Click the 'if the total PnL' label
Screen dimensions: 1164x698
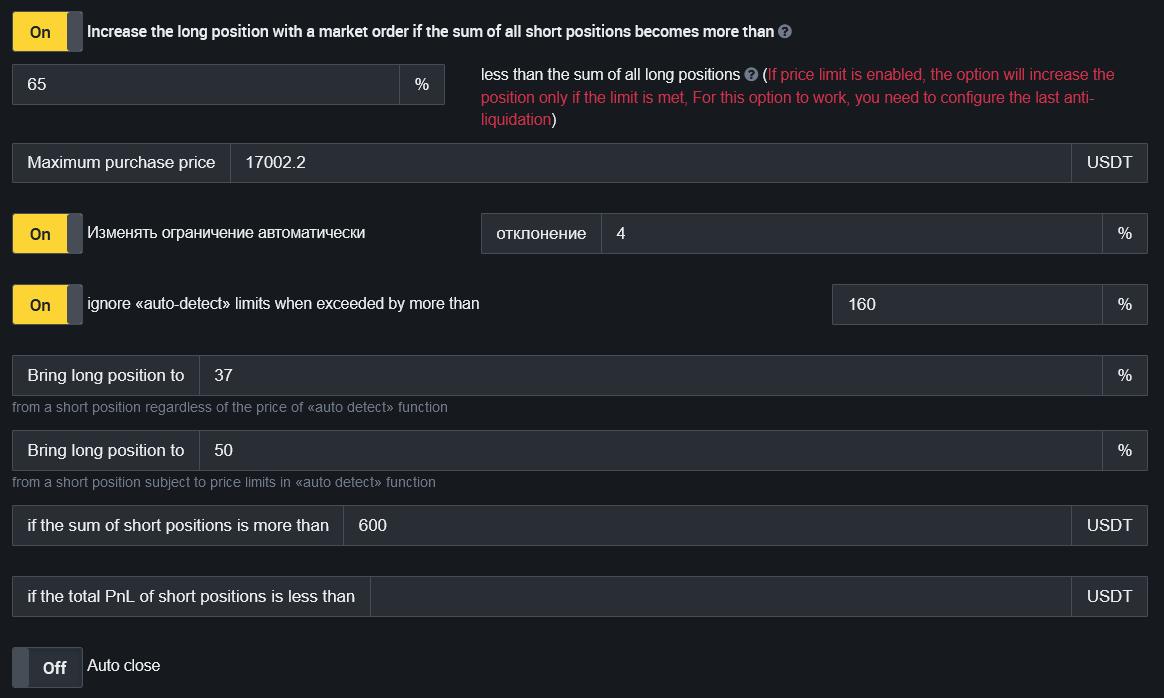pos(191,597)
